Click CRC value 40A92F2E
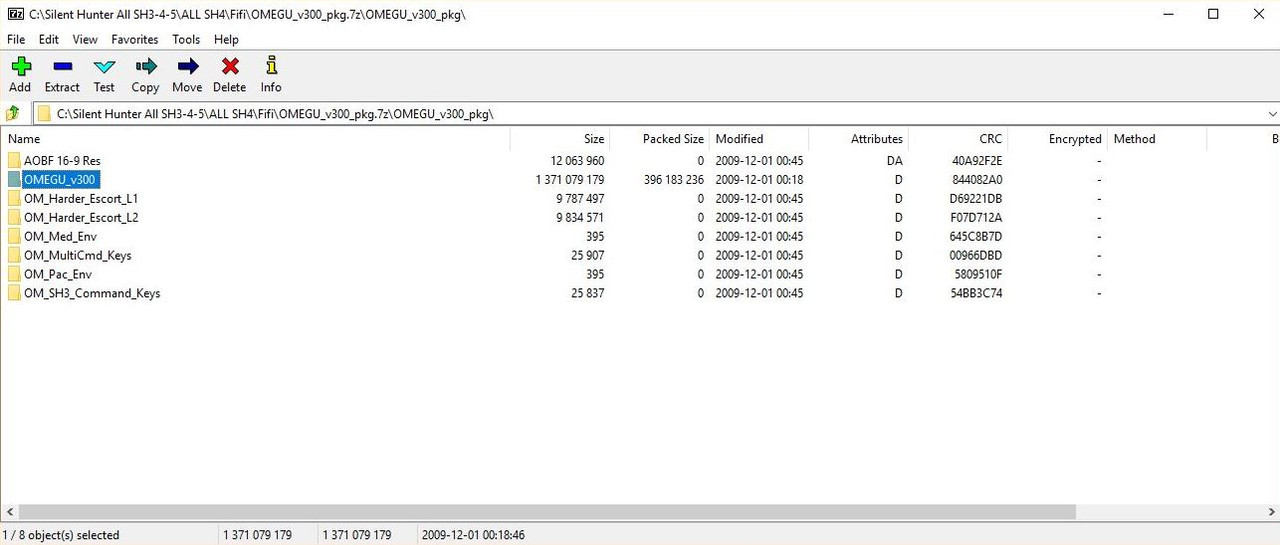The height and width of the screenshot is (545, 1280). coord(977,161)
